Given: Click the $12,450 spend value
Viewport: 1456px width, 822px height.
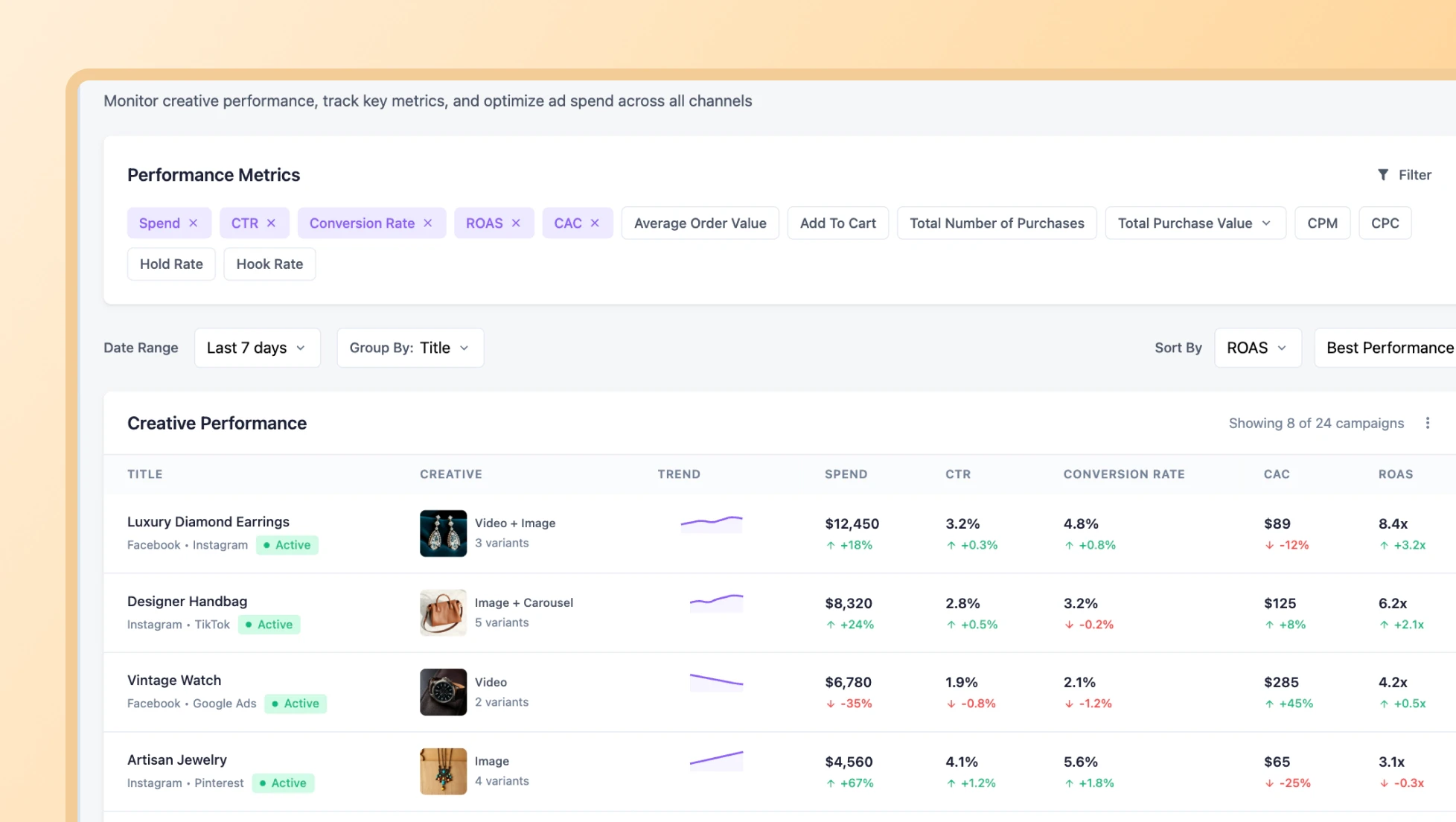Looking at the screenshot, I should [x=852, y=524].
